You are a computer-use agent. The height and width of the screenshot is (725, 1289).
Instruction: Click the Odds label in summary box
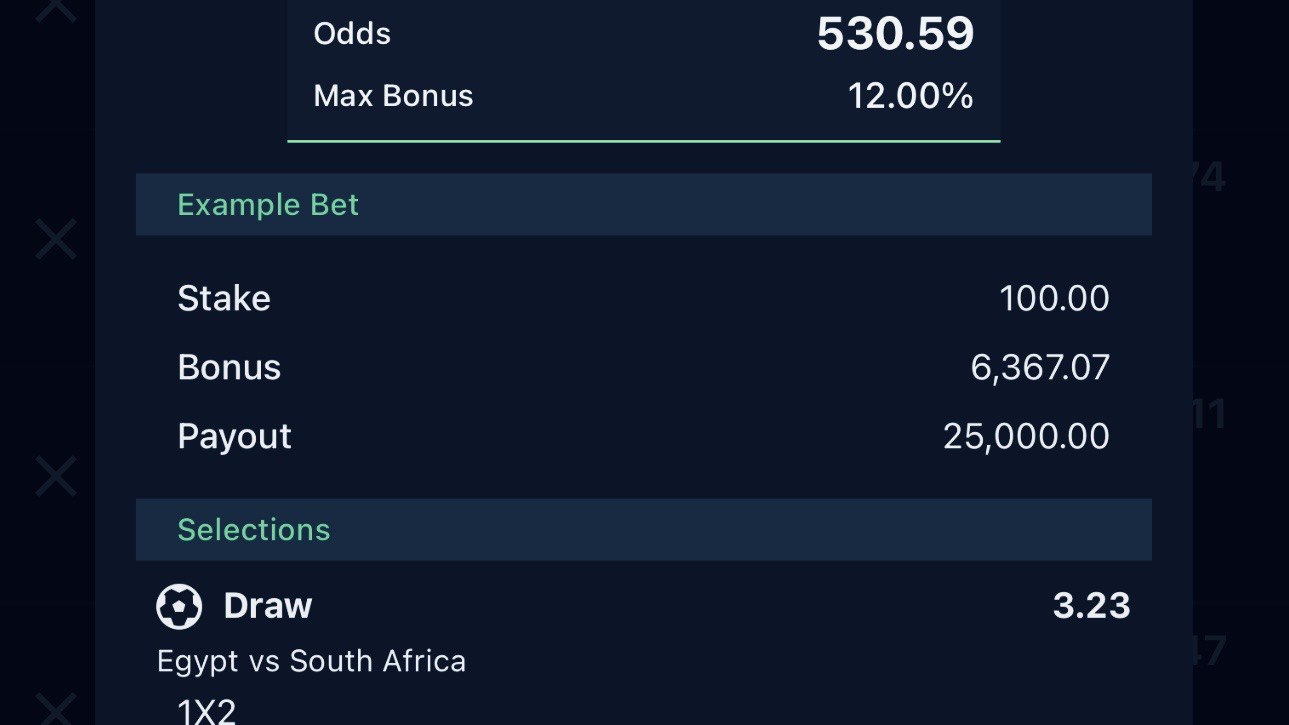pyautogui.click(x=352, y=34)
